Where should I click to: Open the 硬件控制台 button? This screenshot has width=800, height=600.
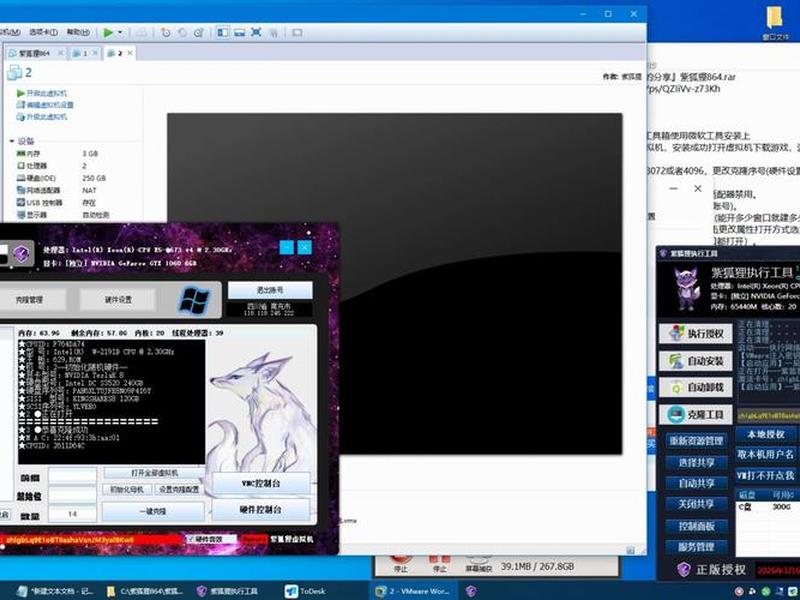point(261,510)
